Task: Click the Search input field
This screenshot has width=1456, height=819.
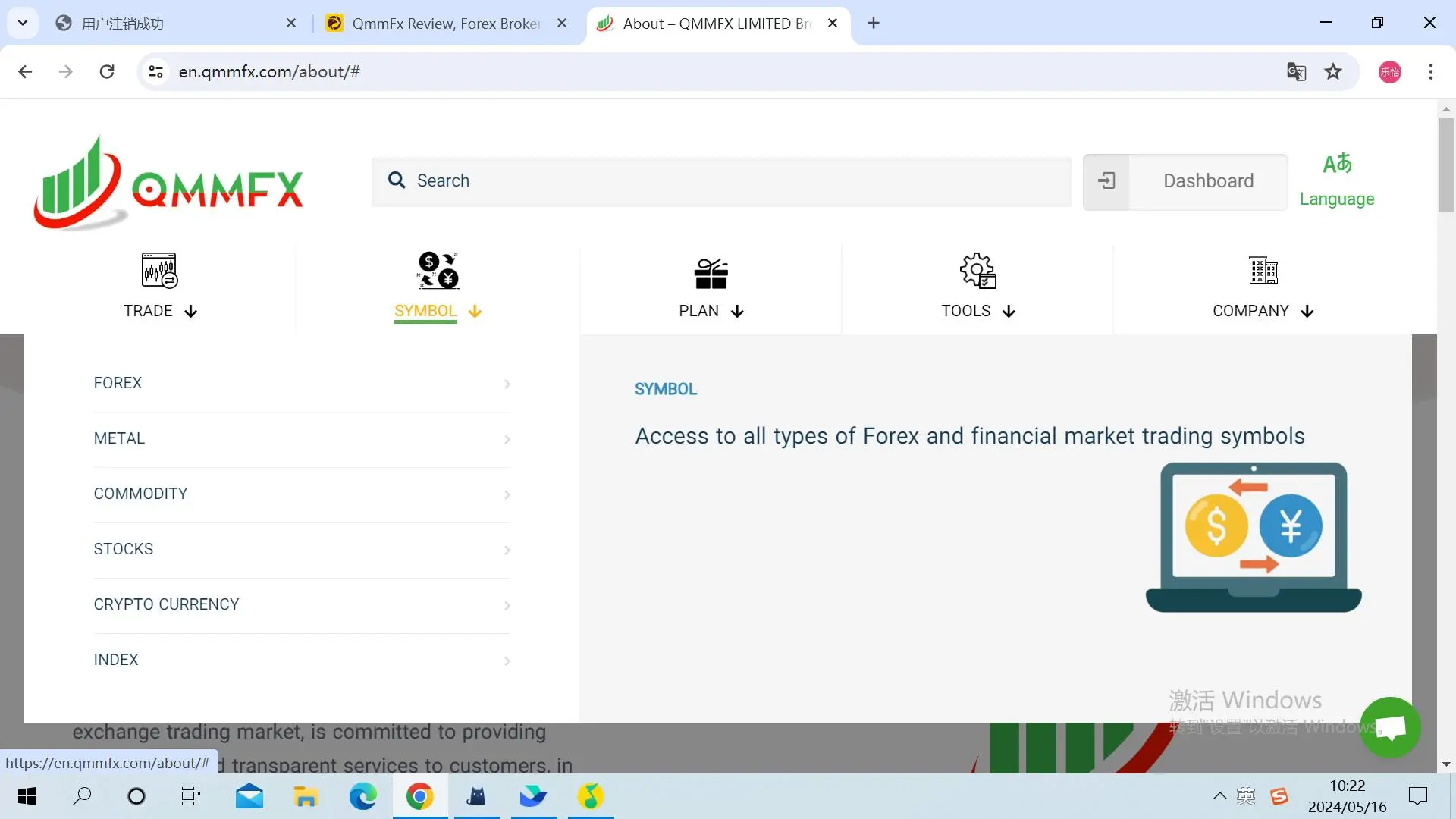Action: [721, 181]
